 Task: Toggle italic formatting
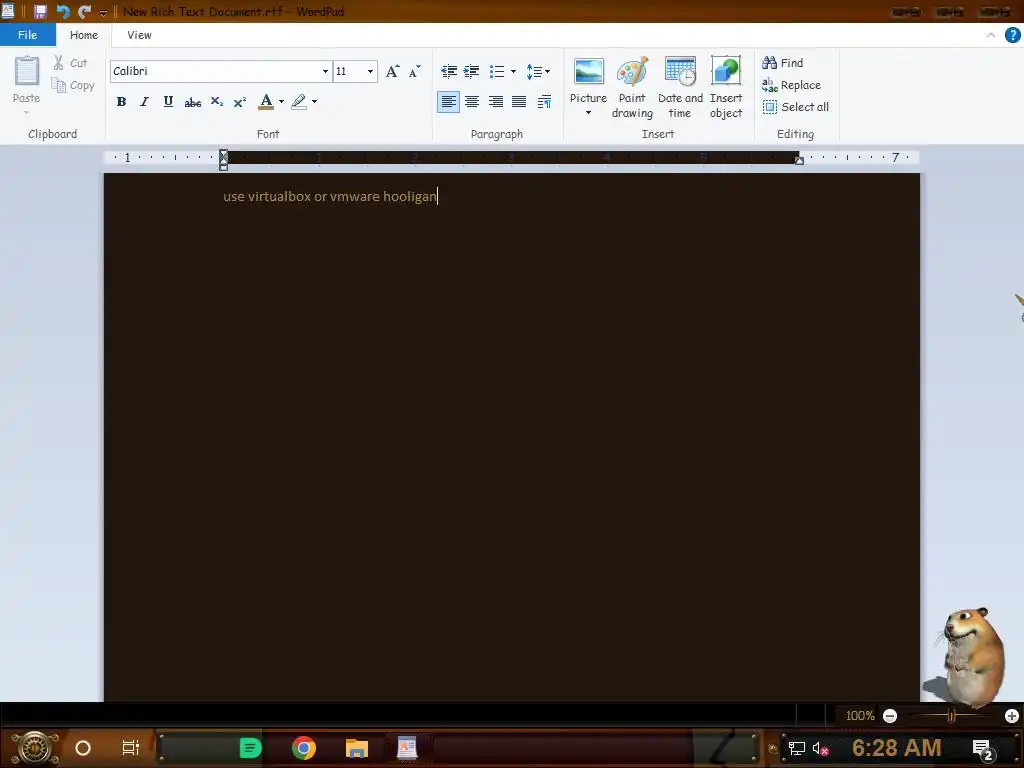pos(144,101)
